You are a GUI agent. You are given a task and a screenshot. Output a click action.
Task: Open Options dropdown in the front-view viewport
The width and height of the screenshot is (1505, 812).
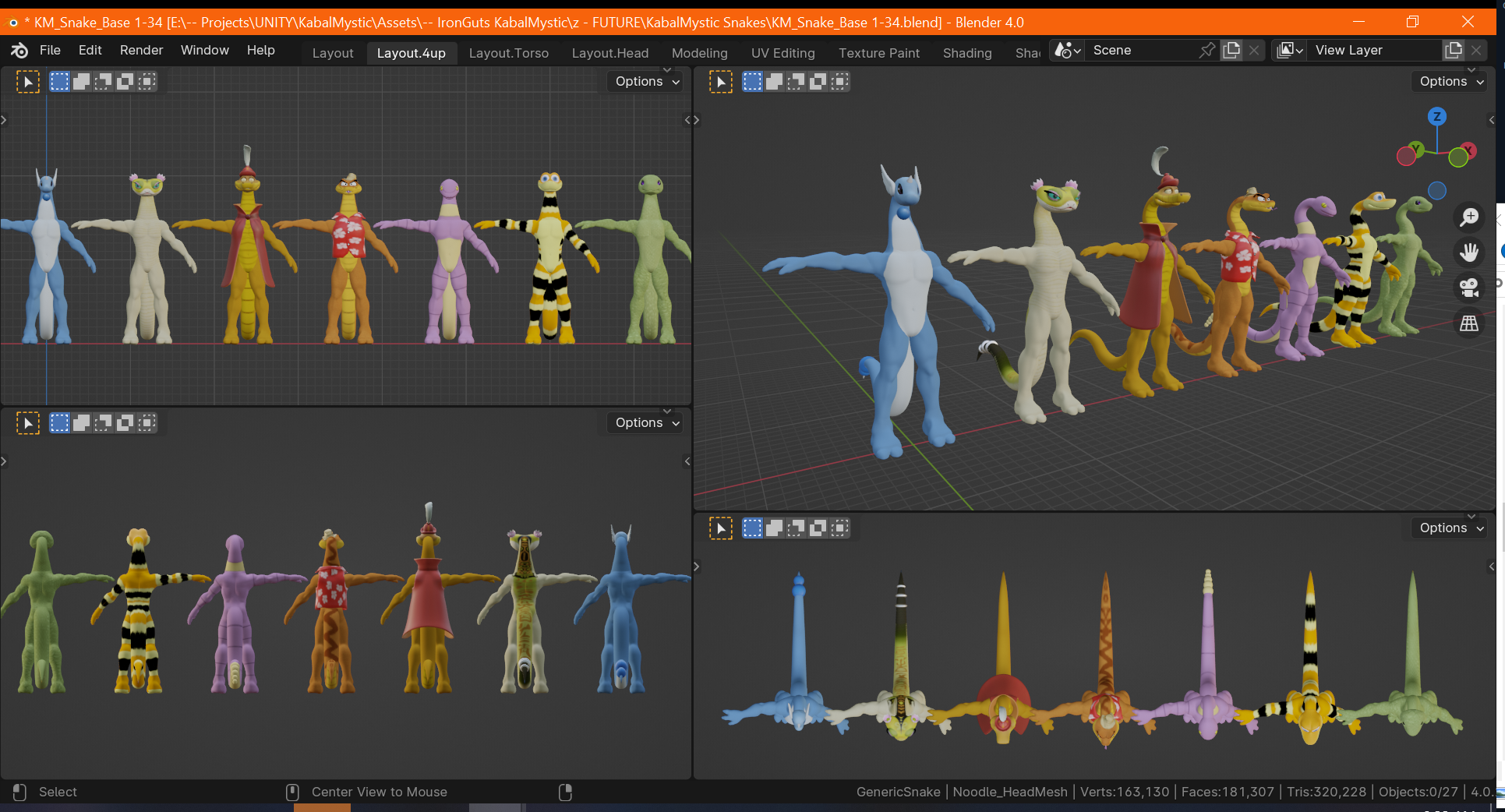coord(647,81)
